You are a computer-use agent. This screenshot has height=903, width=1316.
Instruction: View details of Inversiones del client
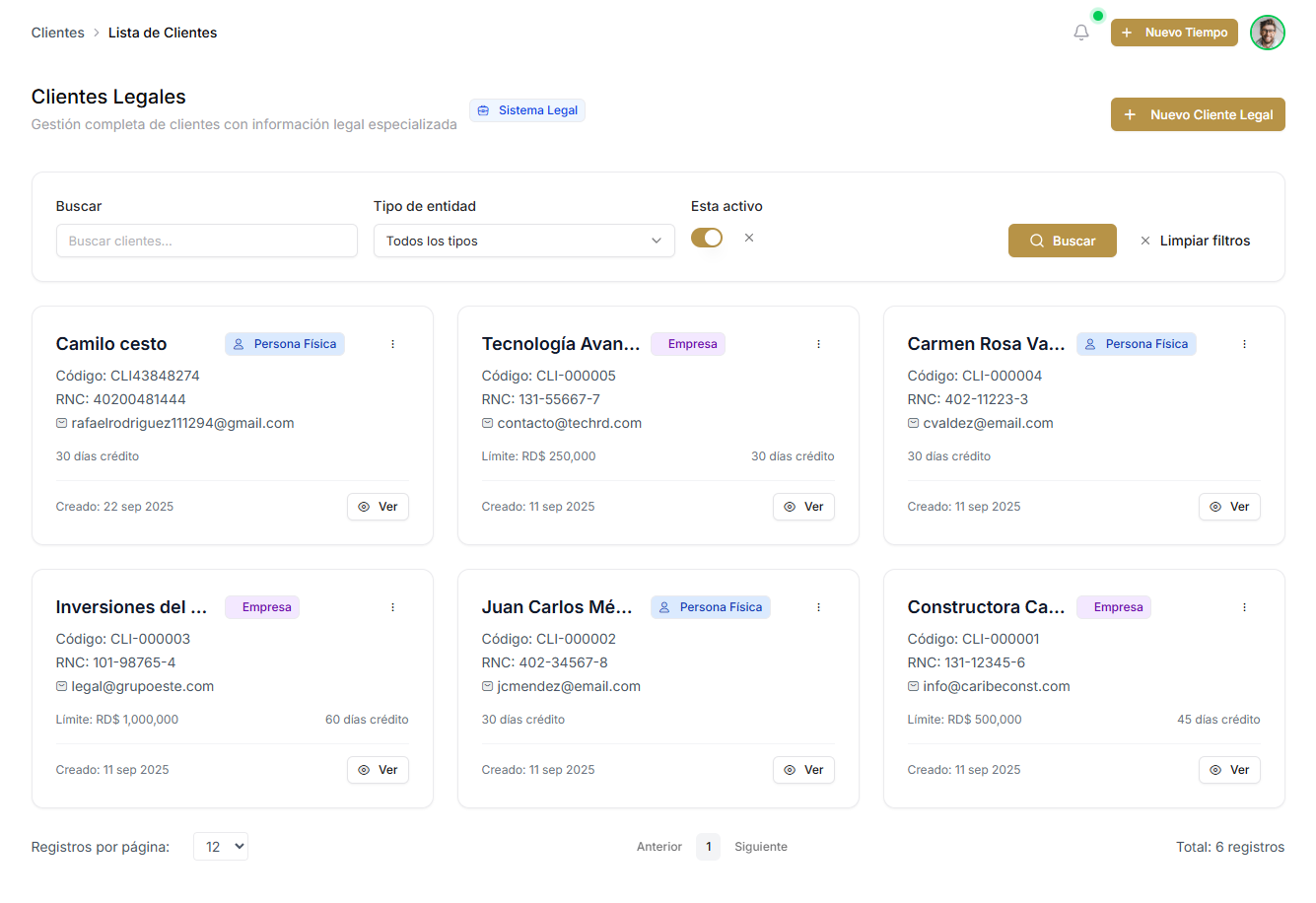(378, 770)
